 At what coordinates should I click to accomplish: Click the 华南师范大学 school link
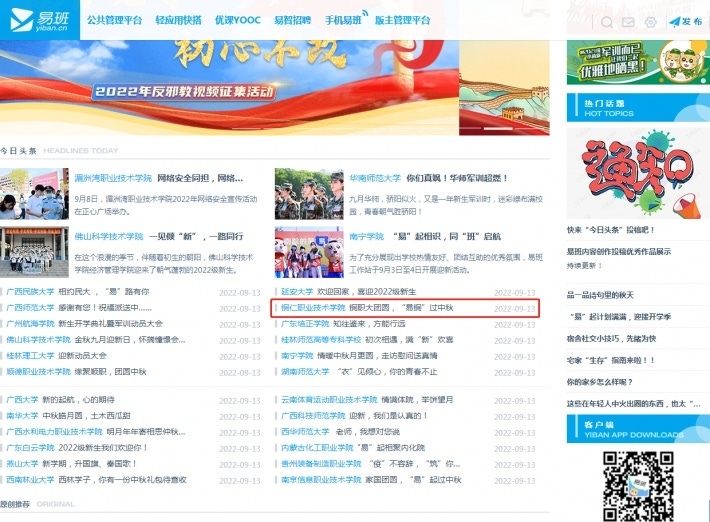[375, 178]
